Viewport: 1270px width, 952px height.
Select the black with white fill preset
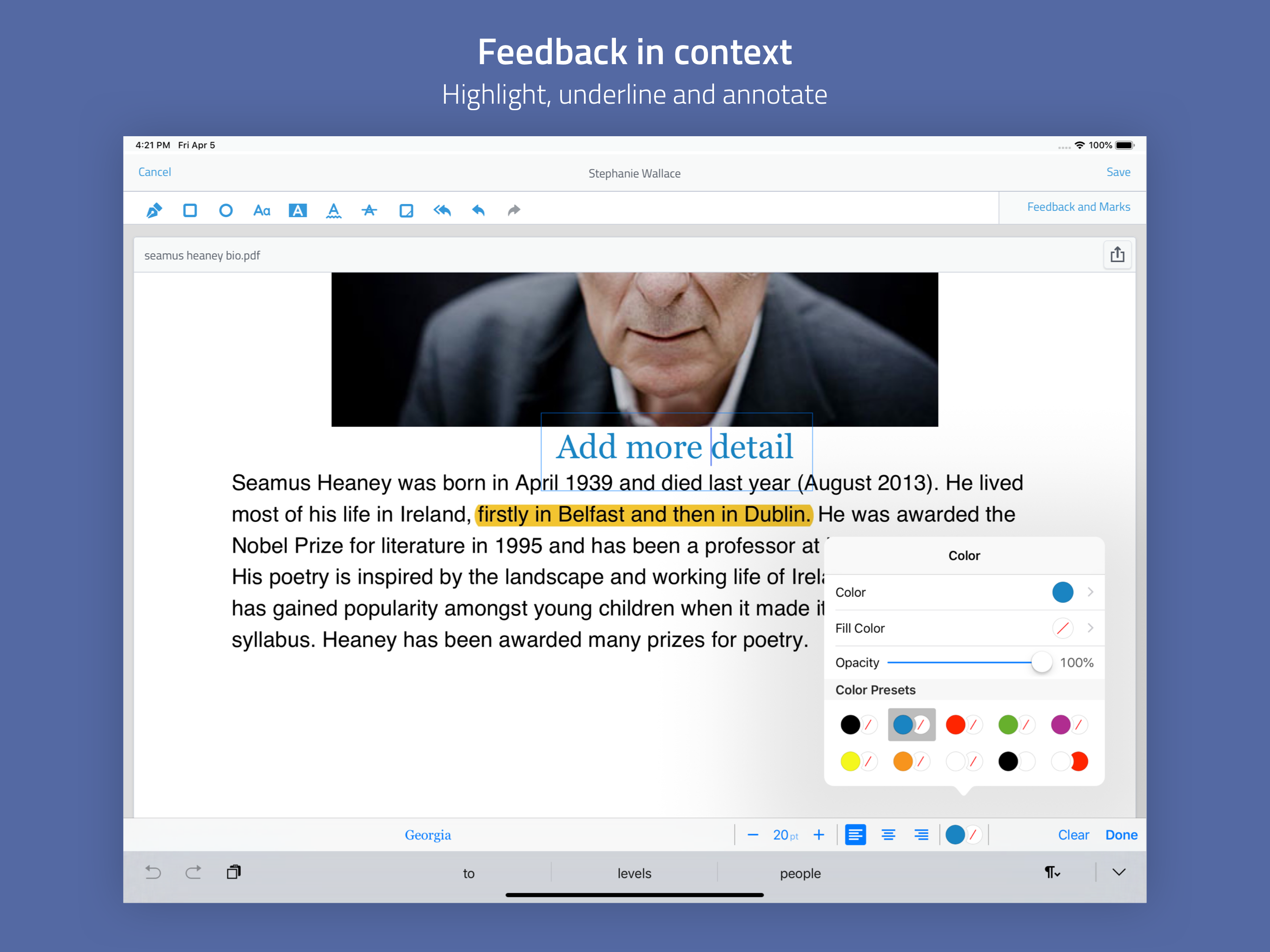(x=1016, y=761)
